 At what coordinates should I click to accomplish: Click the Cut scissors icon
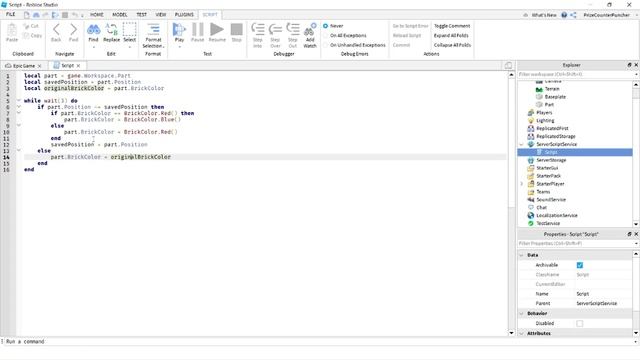[27, 26]
